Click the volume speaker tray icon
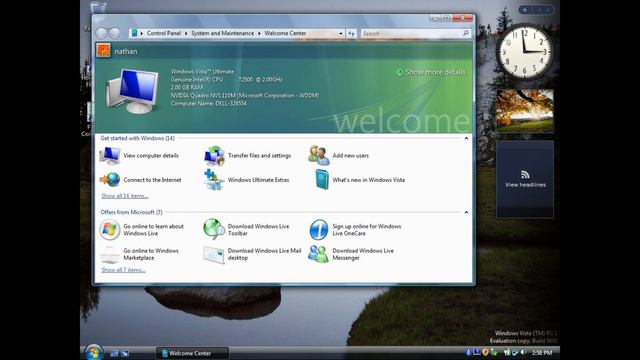Image resolution: width=640 pixels, height=360 pixels. pos(522,352)
